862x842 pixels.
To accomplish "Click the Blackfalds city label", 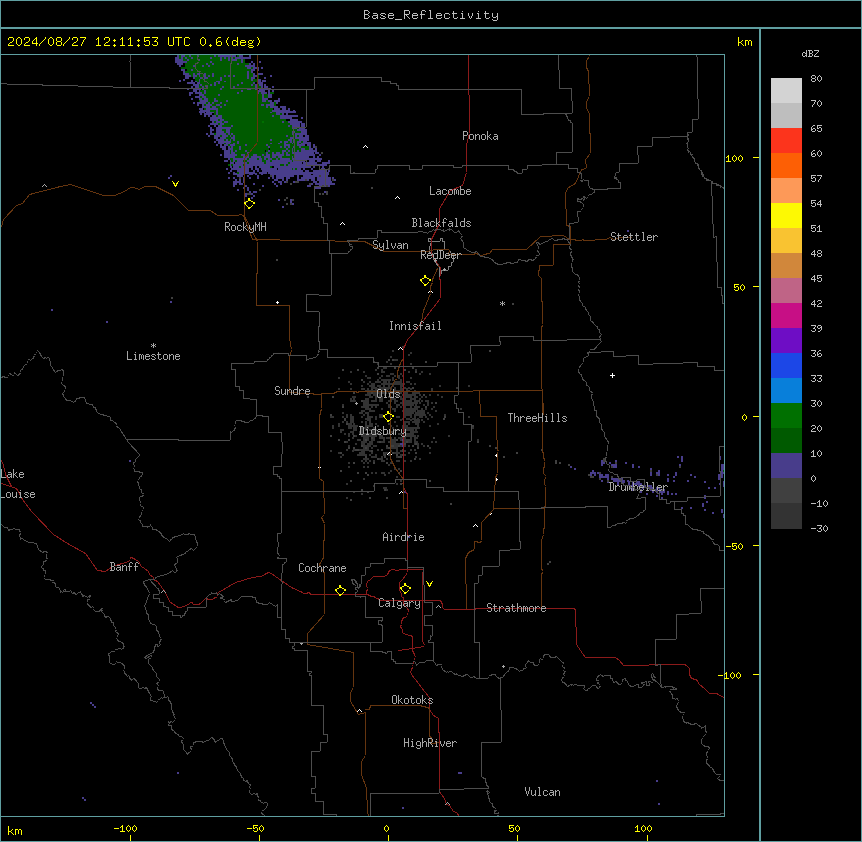I will tap(441, 223).
